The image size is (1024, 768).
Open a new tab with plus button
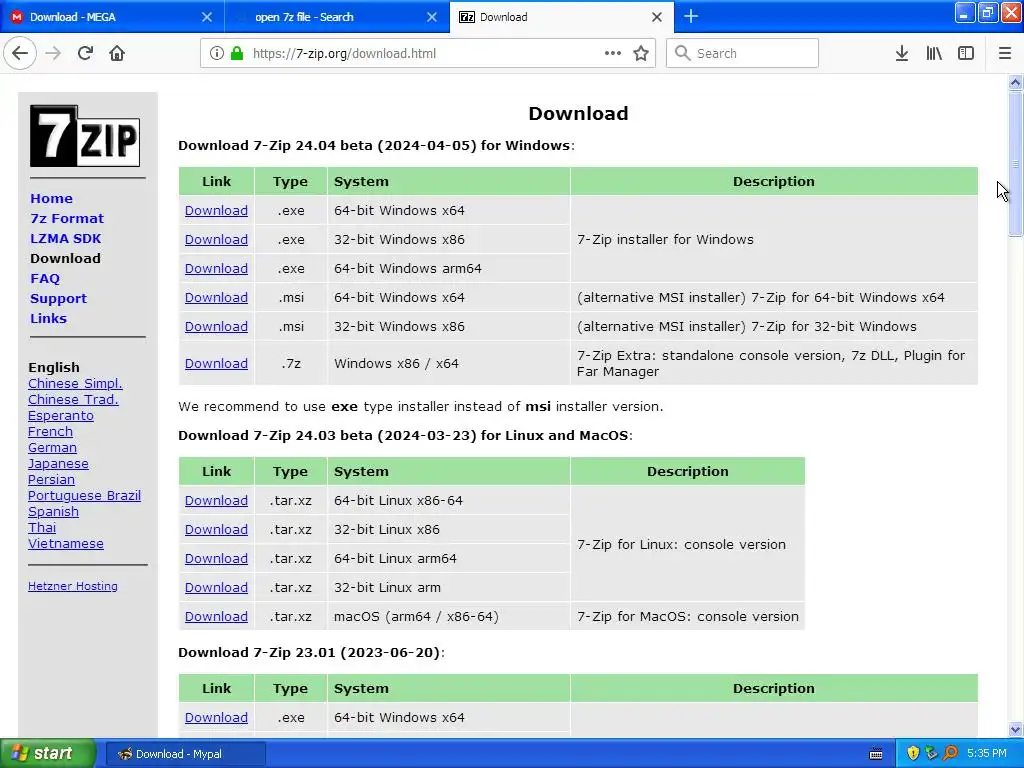point(691,17)
